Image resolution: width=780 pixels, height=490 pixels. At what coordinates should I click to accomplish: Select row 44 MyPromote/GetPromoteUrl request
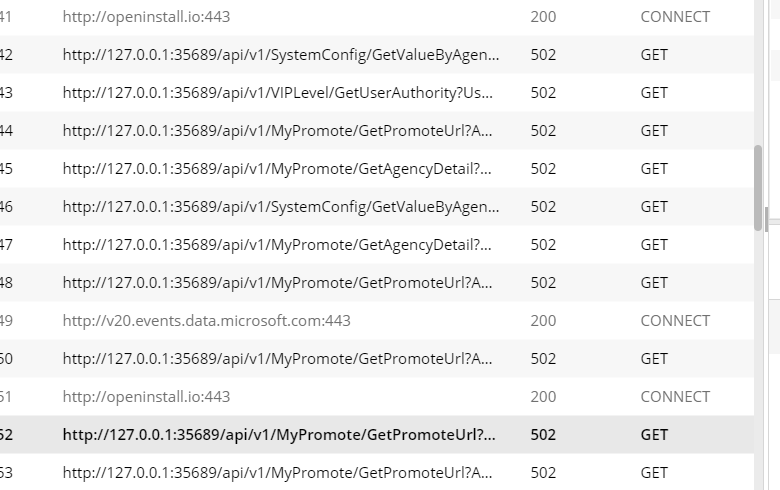tap(377, 131)
